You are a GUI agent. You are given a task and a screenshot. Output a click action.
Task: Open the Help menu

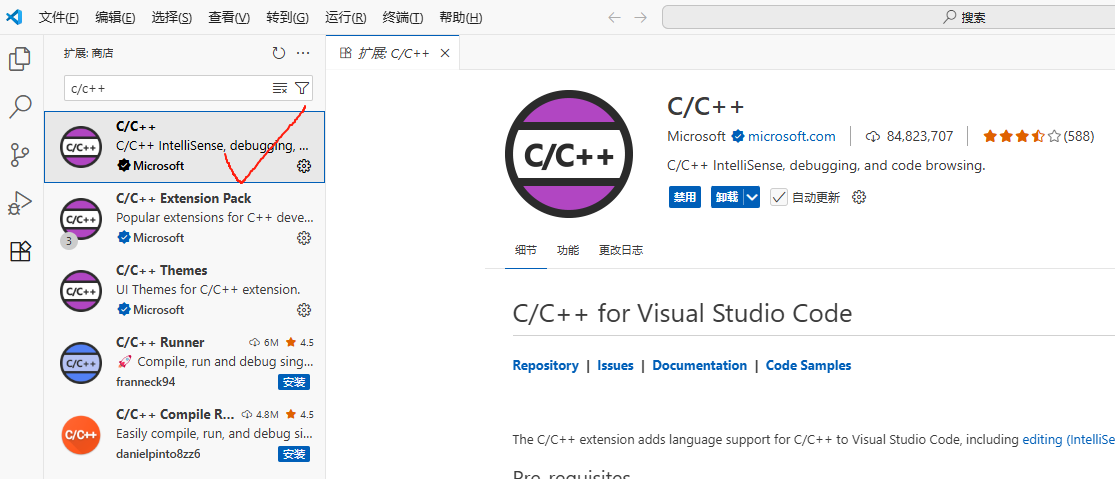pyautogui.click(x=460, y=18)
